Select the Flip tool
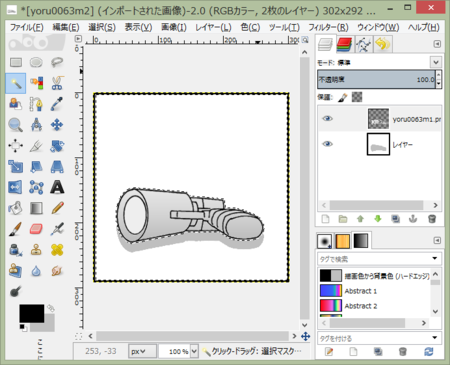Image resolution: width=450 pixels, height=365 pixels. pos(16,187)
